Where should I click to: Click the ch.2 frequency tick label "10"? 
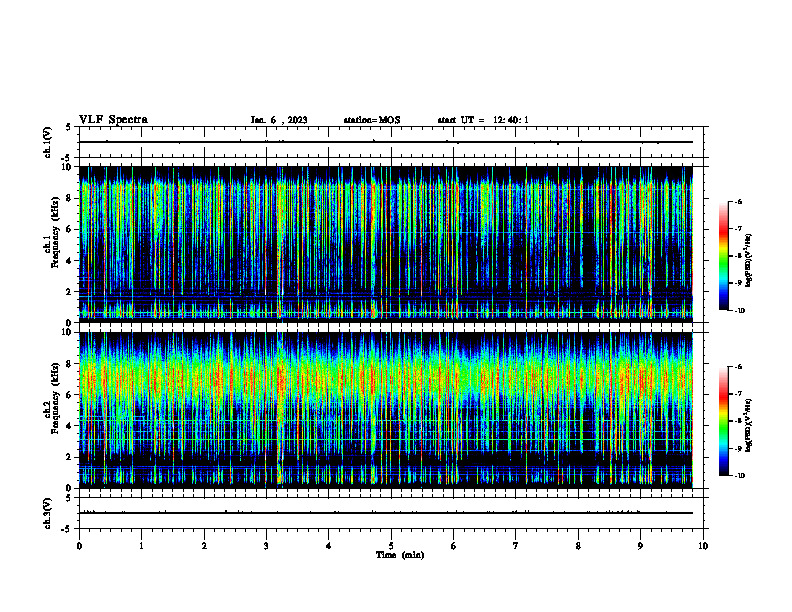(66, 333)
